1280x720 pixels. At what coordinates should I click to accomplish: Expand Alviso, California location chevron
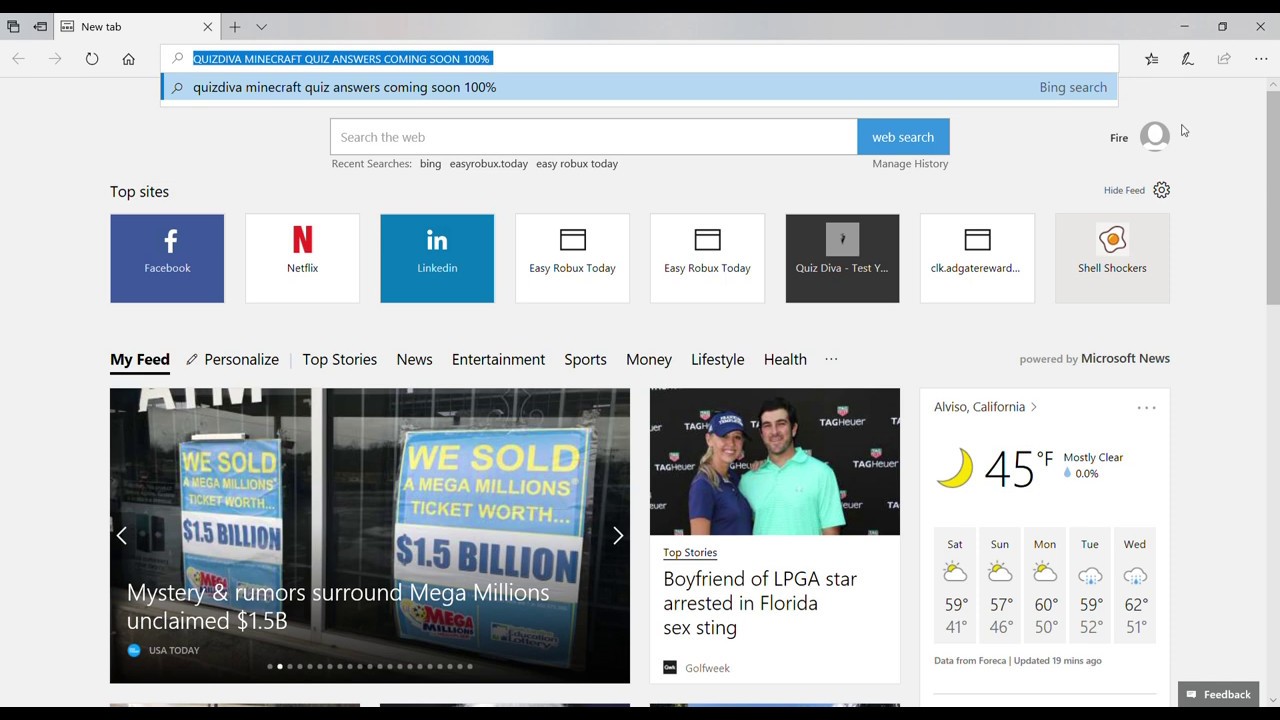[x=1033, y=407]
